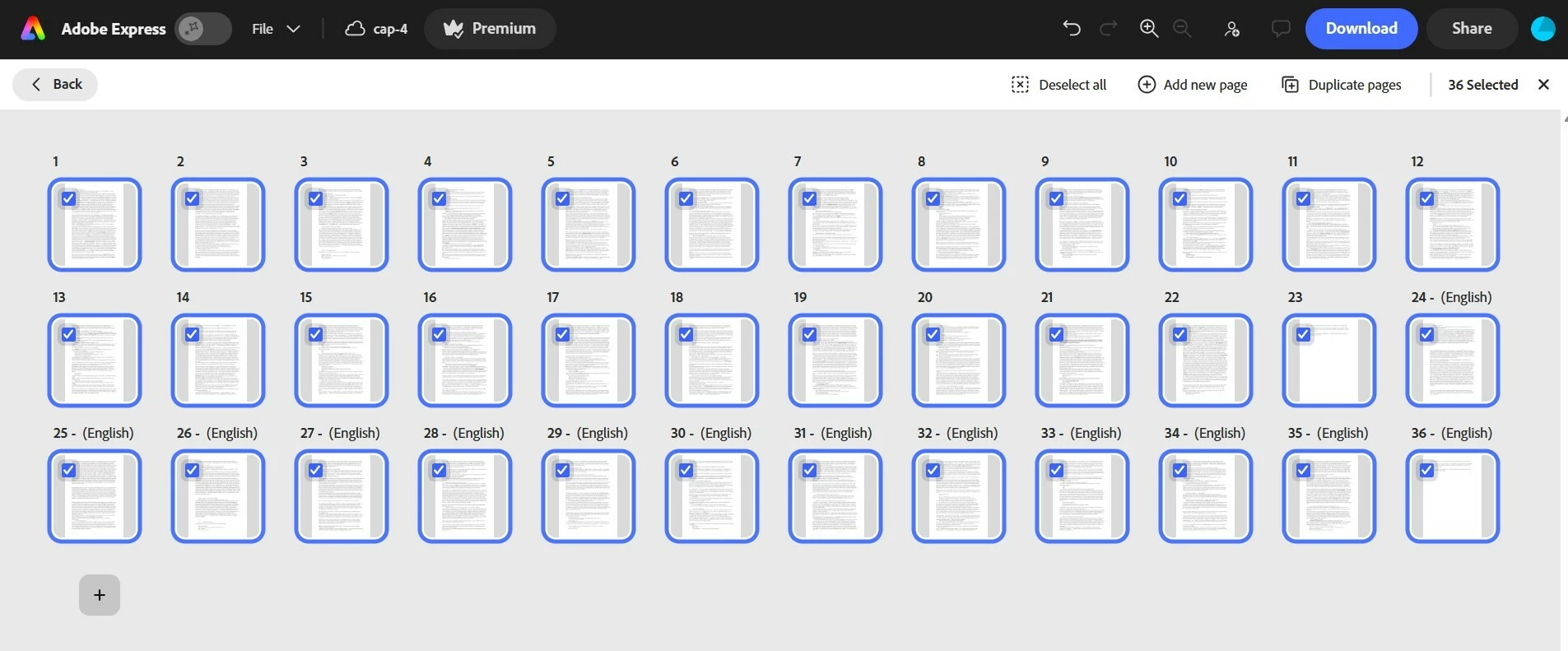This screenshot has width=1568, height=651.
Task: Select the page 20 thumbnail
Action: point(959,360)
